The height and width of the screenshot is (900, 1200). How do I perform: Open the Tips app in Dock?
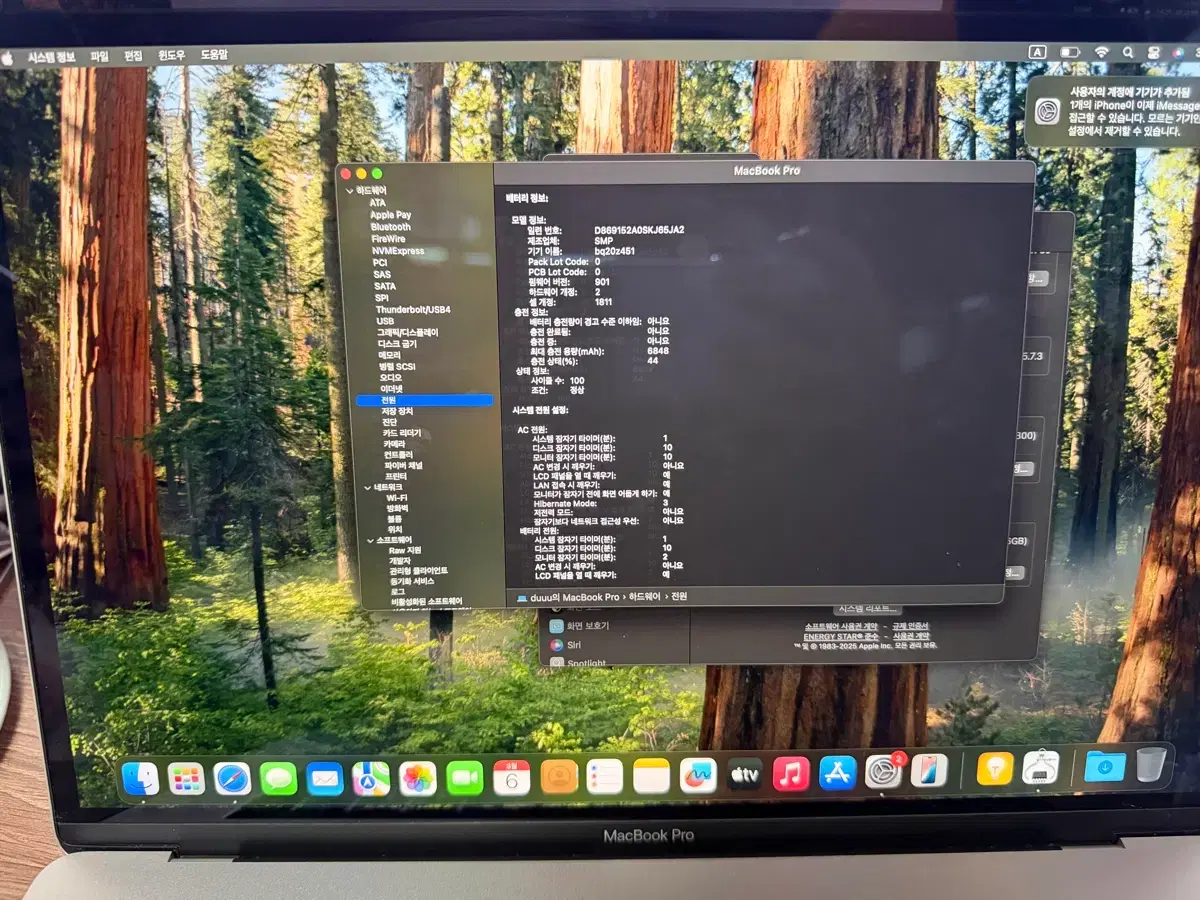click(x=995, y=768)
